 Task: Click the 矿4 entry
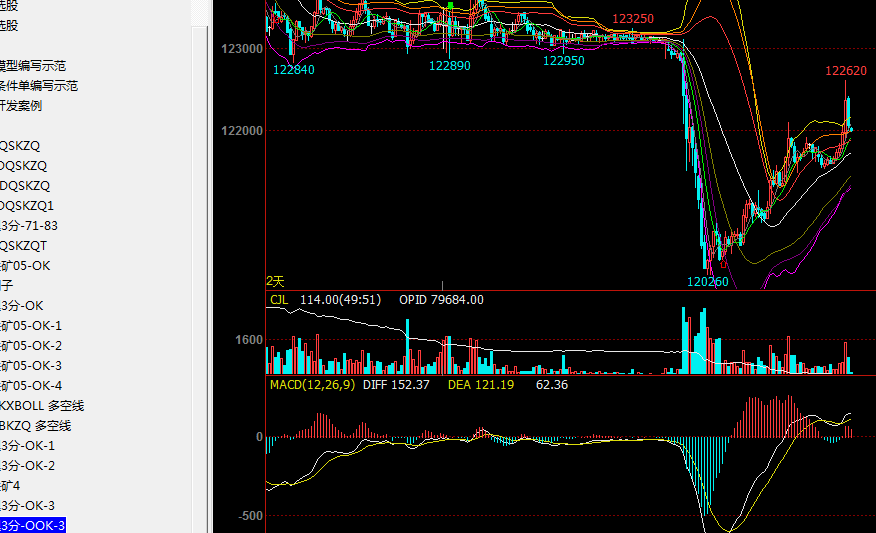(10, 486)
